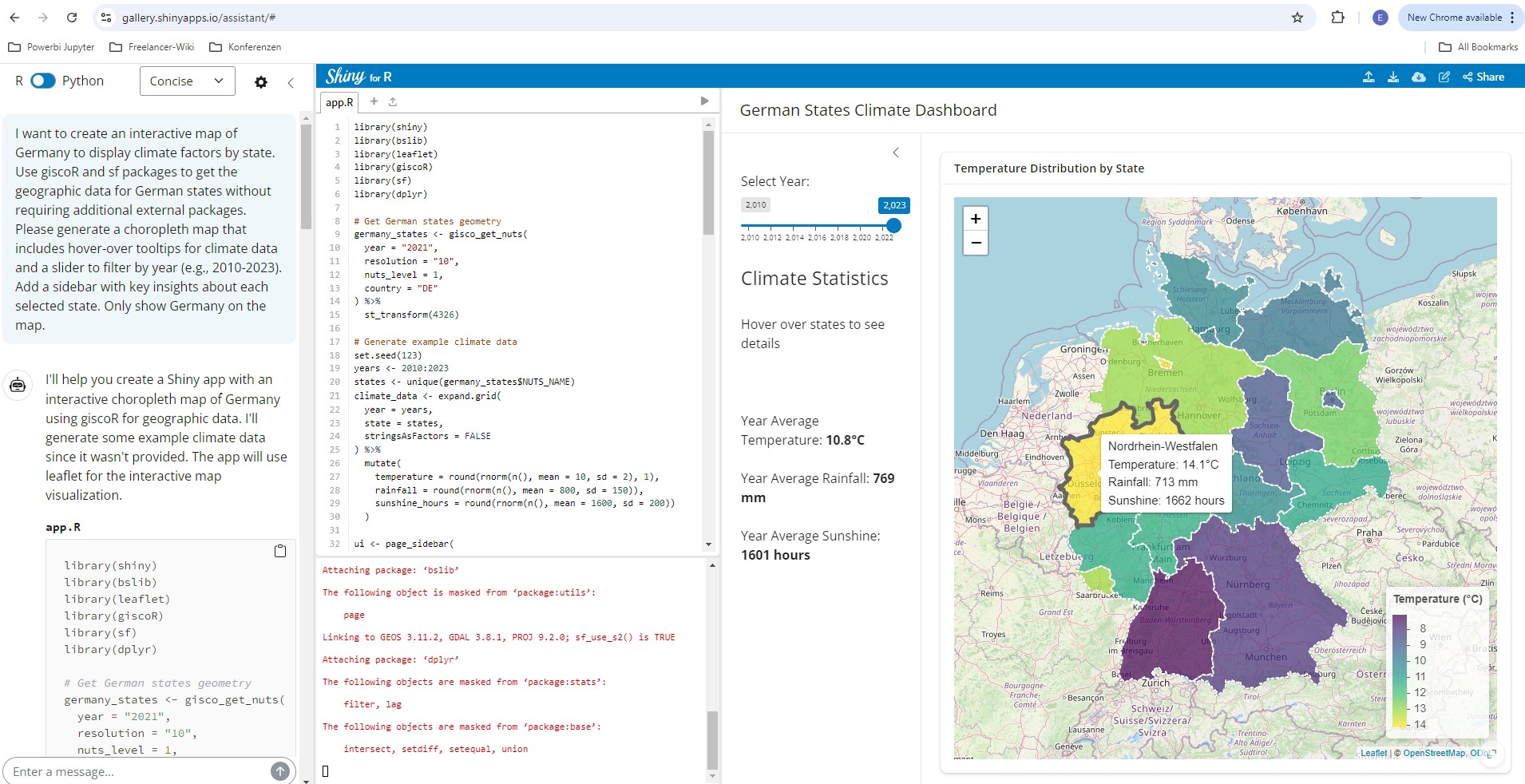
Task: Click the Shiny for R logo
Action: click(x=358, y=77)
